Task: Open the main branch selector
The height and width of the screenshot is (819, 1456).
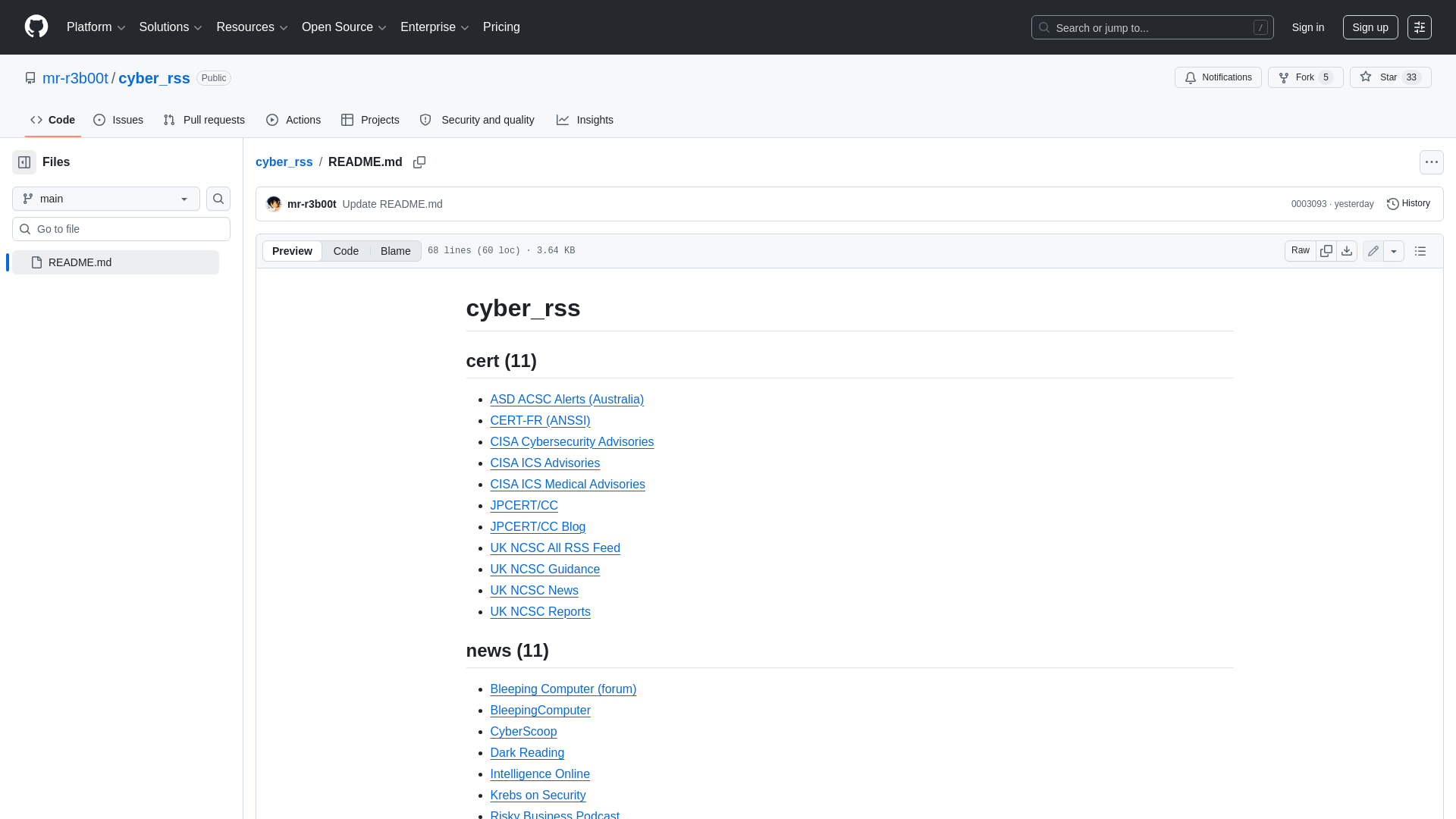Action: pos(106,199)
